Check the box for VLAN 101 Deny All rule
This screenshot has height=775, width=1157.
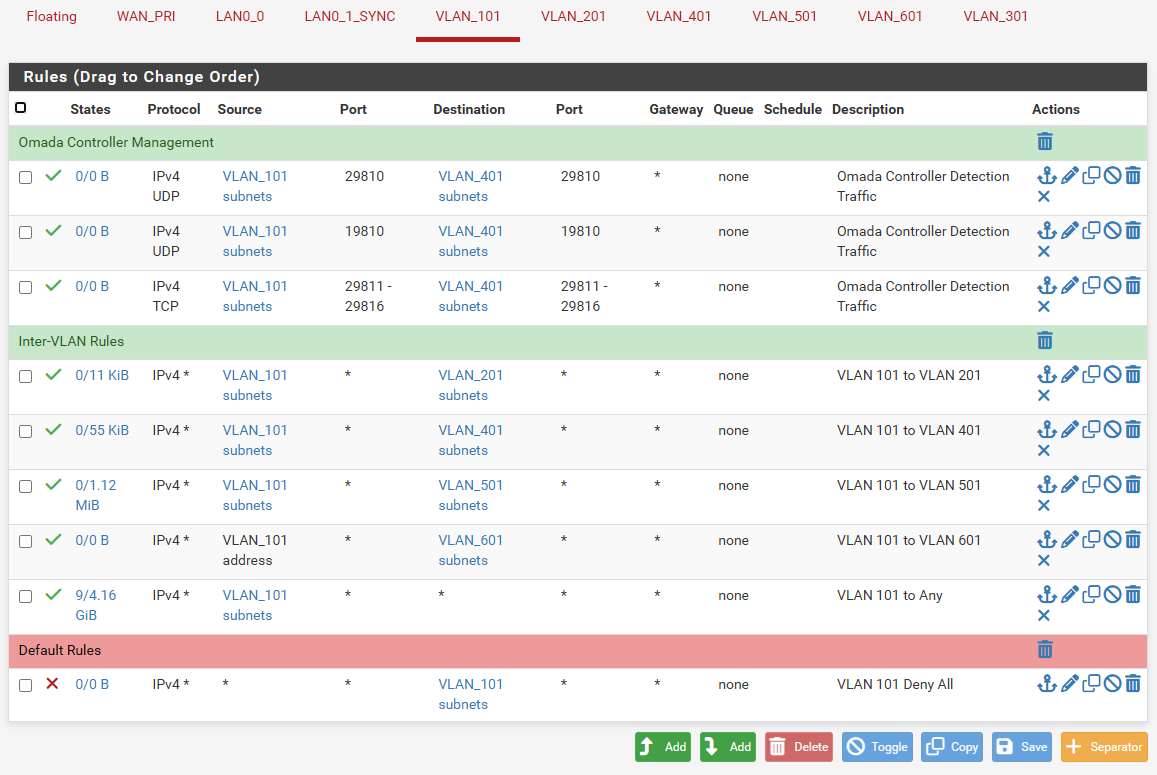click(26, 685)
